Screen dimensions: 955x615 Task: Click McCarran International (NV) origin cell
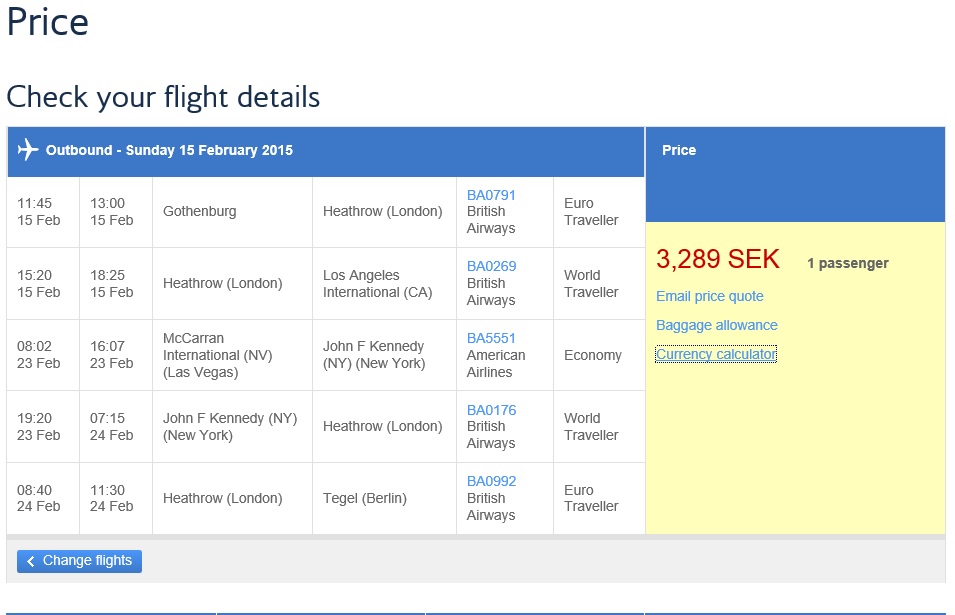click(x=232, y=355)
